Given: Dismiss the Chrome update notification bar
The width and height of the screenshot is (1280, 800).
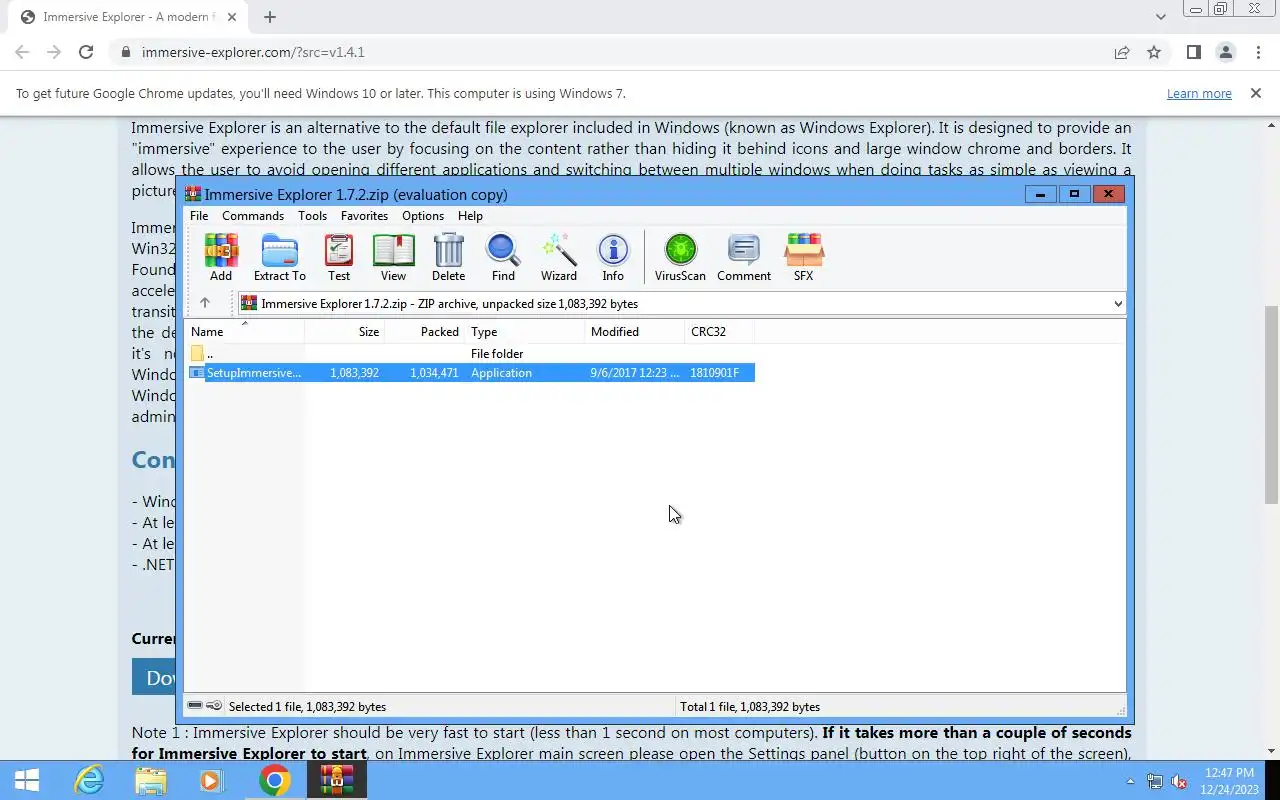Looking at the screenshot, I should click(1255, 93).
